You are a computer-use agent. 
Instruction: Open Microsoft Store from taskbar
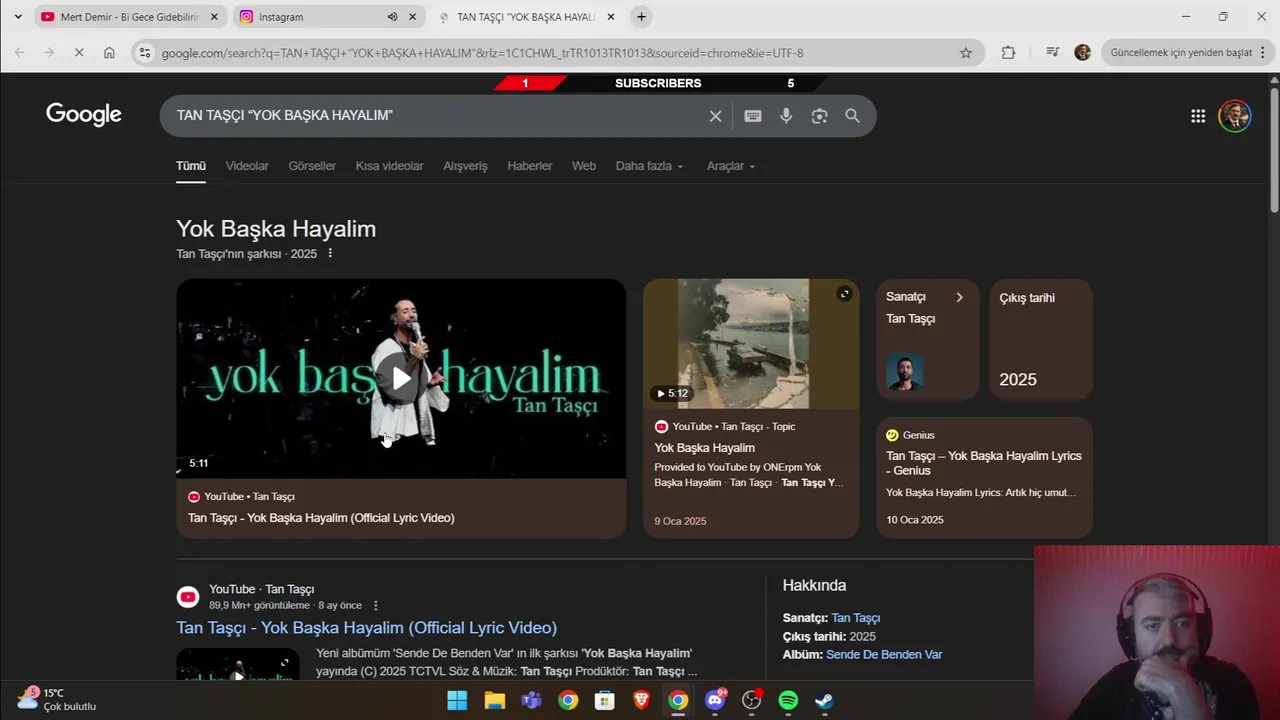click(x=604, y=700)
